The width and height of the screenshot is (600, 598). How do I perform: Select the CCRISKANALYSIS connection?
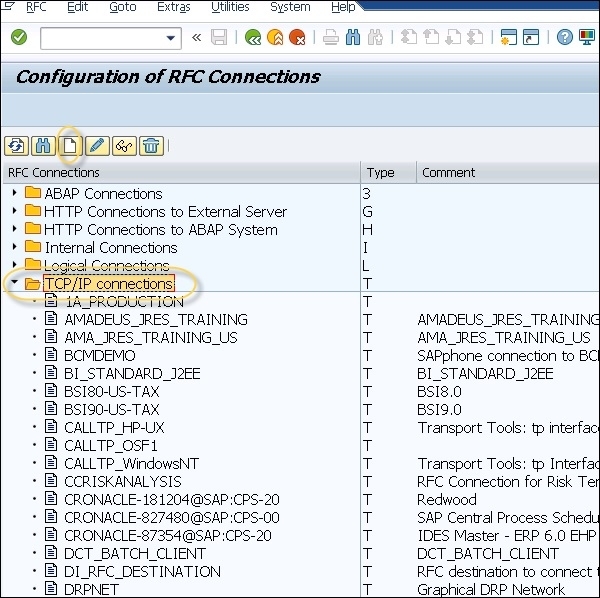coord(122,481)
